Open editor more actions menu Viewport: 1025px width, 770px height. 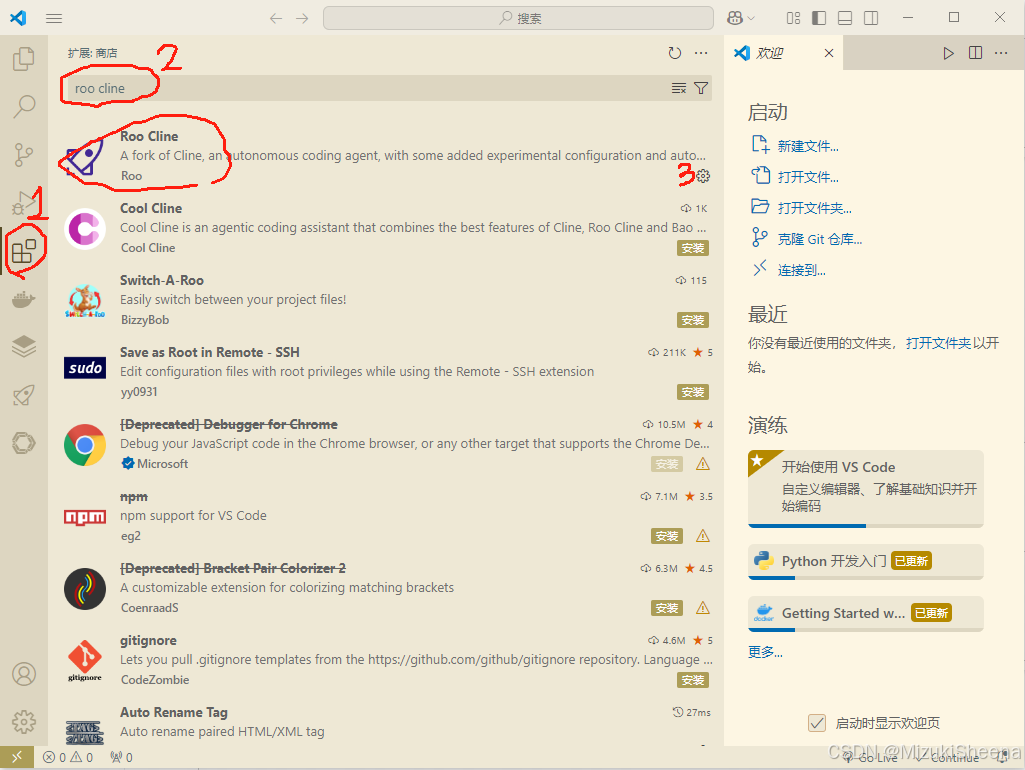1001,53
